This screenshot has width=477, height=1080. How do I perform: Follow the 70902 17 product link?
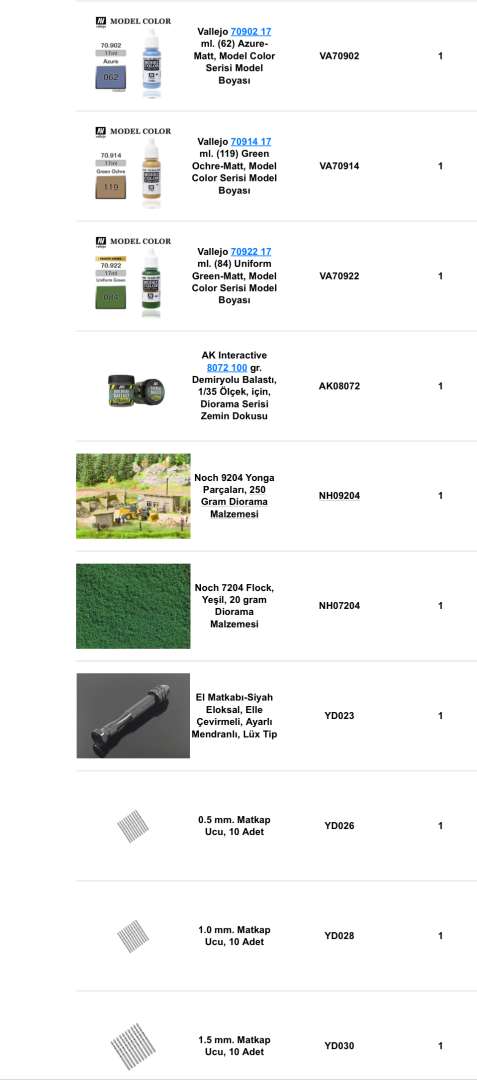[251, 32]
